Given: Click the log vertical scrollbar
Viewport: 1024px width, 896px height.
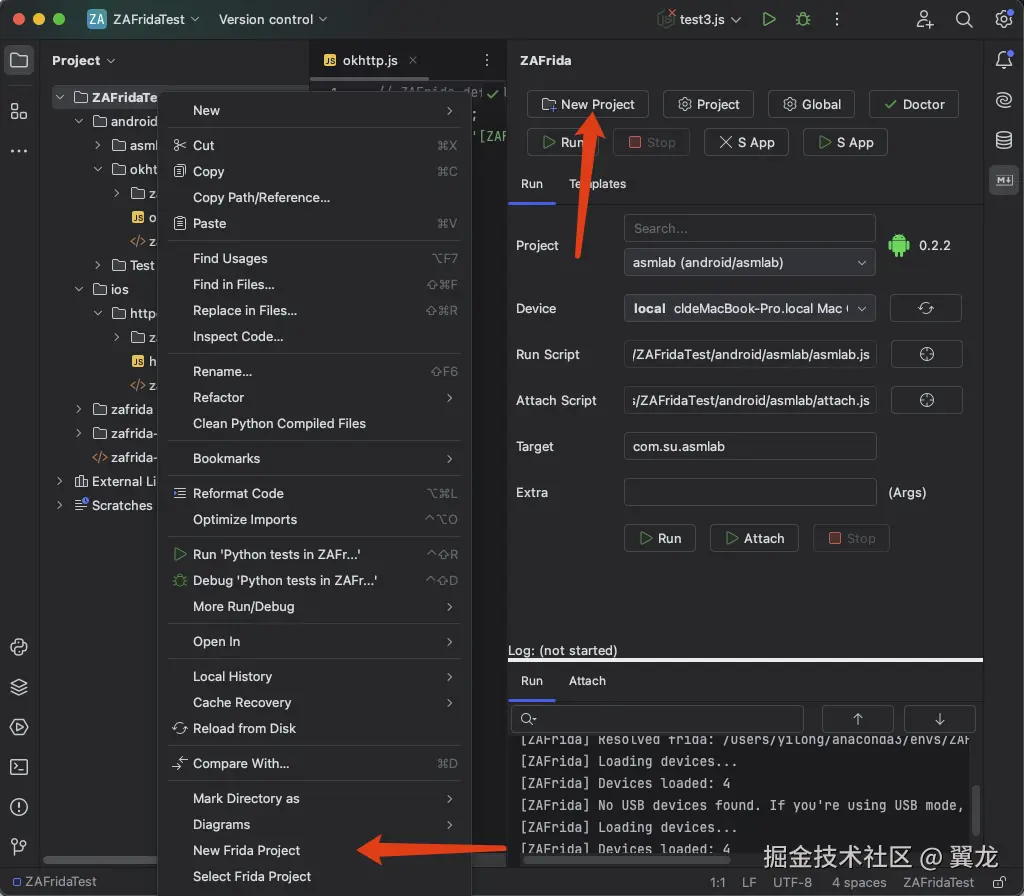Looking at the screenshot, I should point(976,809).
